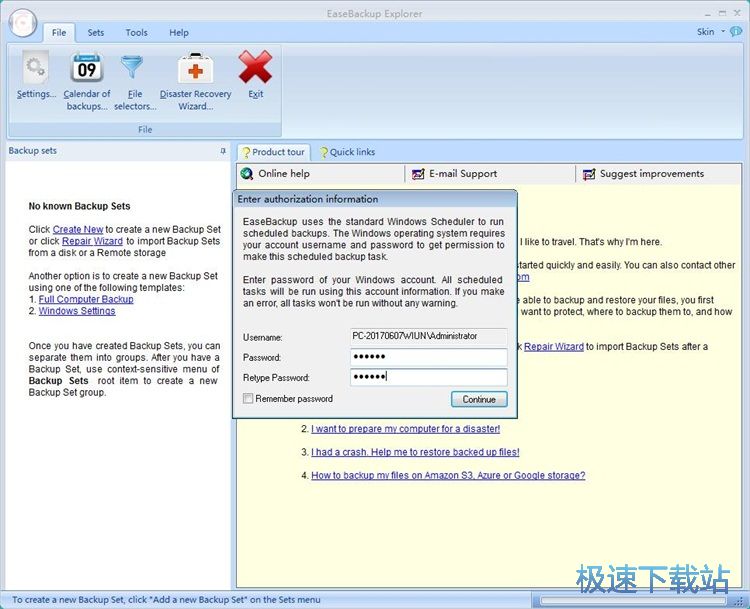Viewport: 750px width, 609px height.
Task: Click into the Password field
Action: pyautogui.click(x=429, y=357)
